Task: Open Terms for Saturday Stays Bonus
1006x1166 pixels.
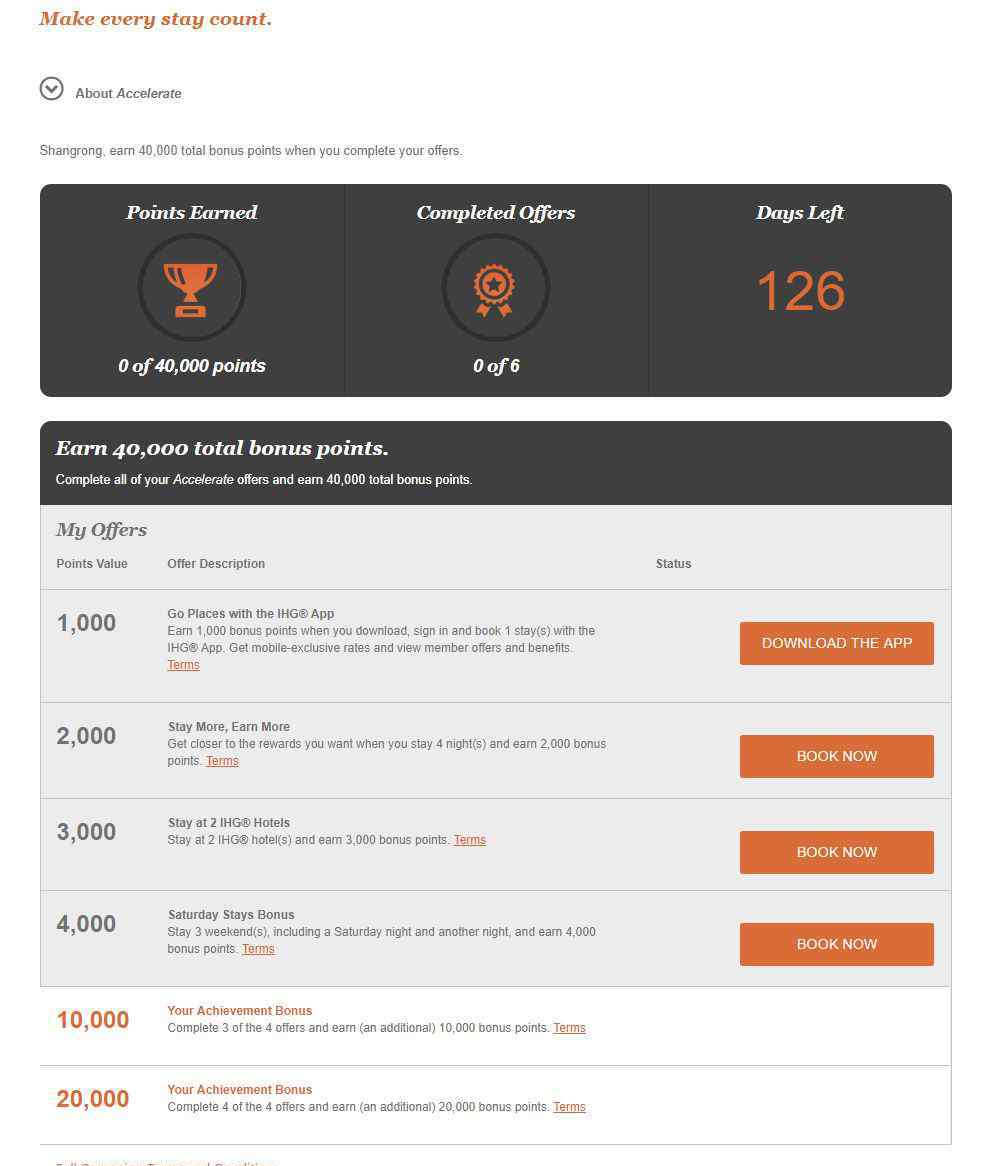Action: click(259, 949)
